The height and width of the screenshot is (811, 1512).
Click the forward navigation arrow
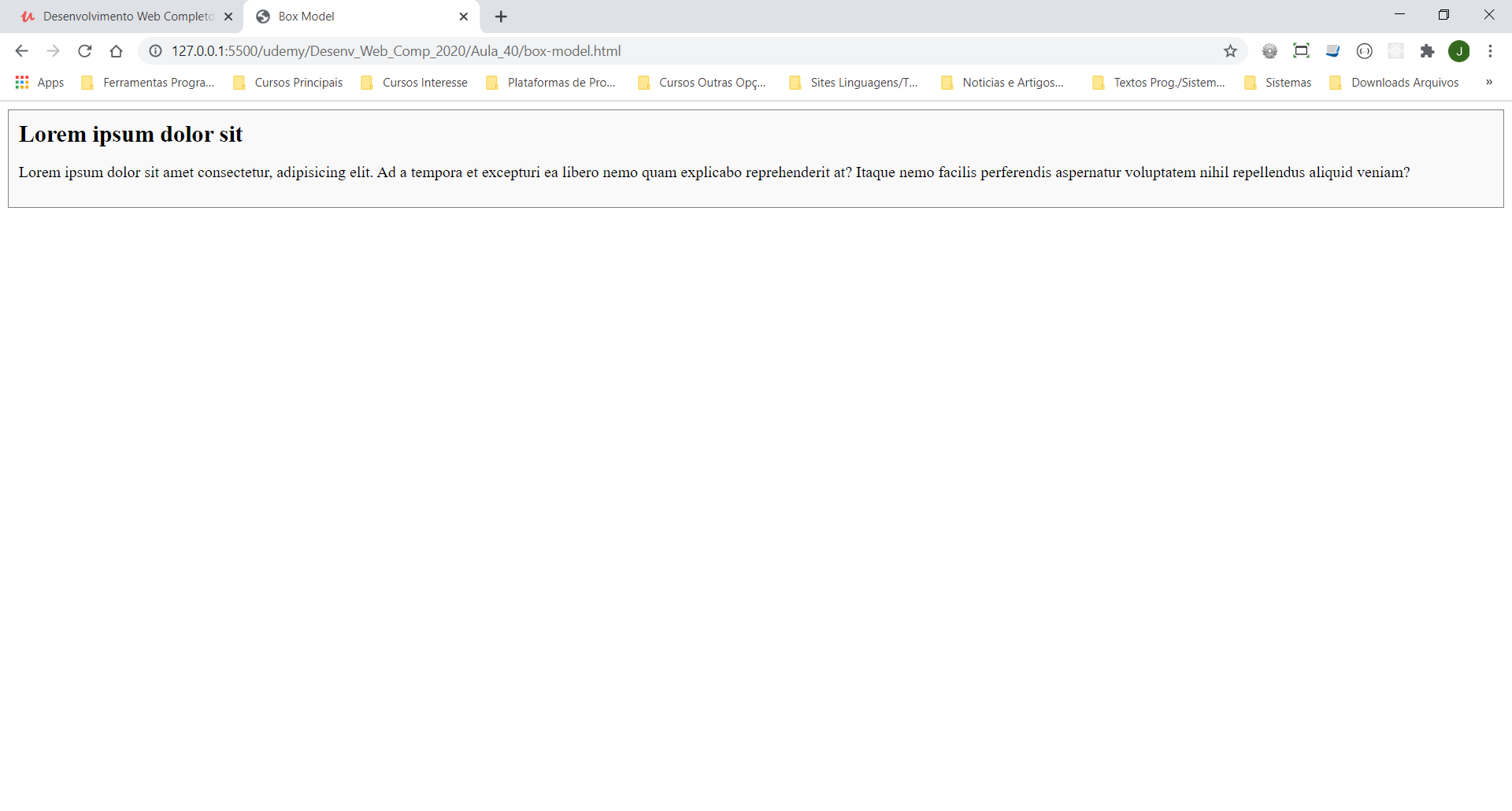(53, 51)
